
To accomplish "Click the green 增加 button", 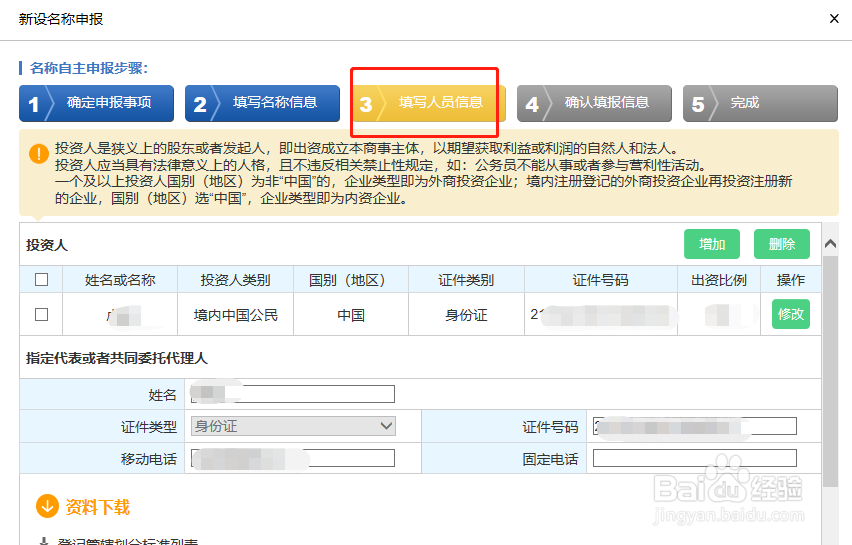I will pyautogui.click(x=712, y=244).
